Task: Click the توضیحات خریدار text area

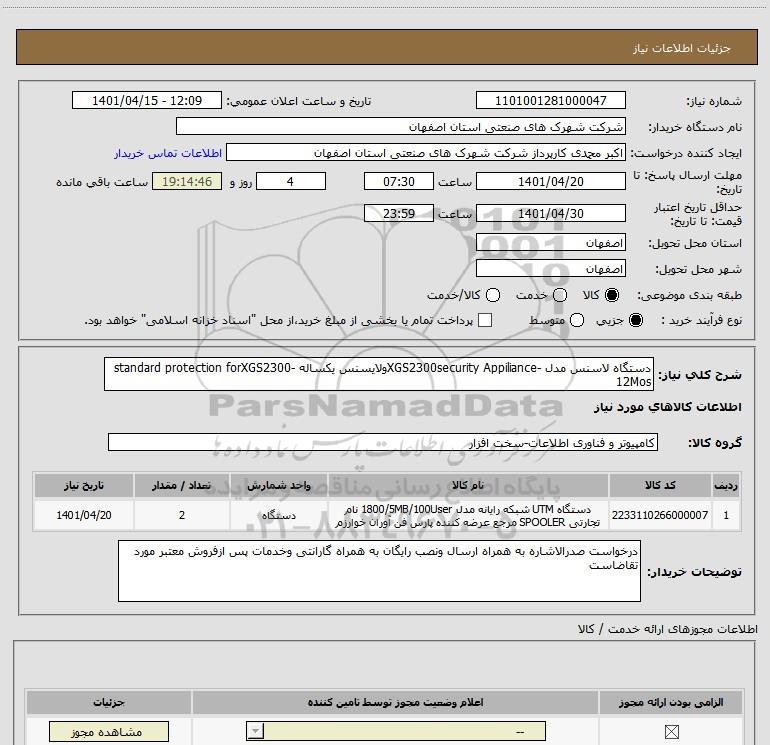Action: tap(379, 571)
